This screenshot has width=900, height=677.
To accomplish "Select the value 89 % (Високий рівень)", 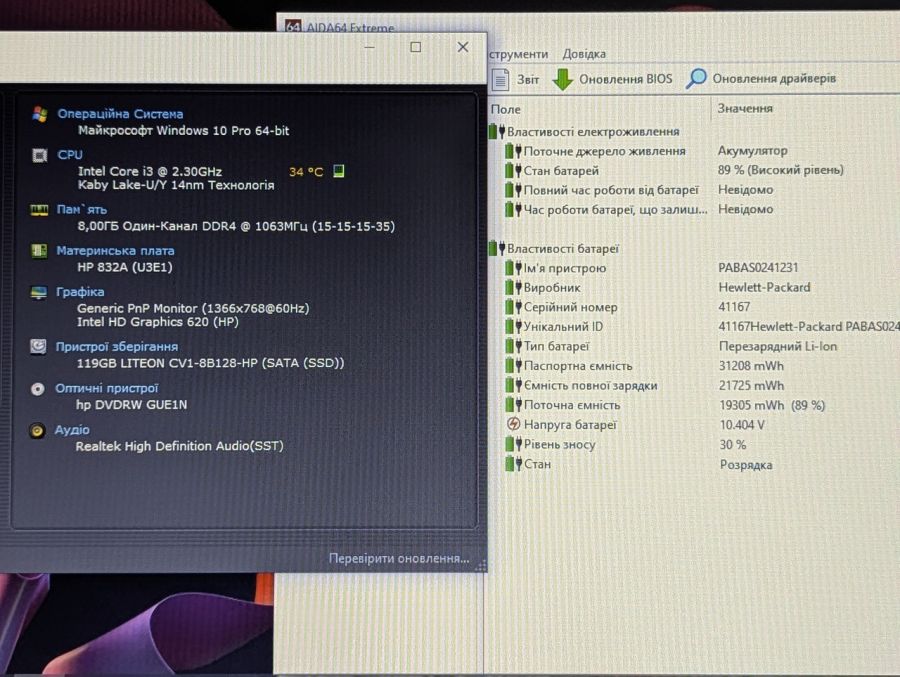I will (x=781, y=170).
